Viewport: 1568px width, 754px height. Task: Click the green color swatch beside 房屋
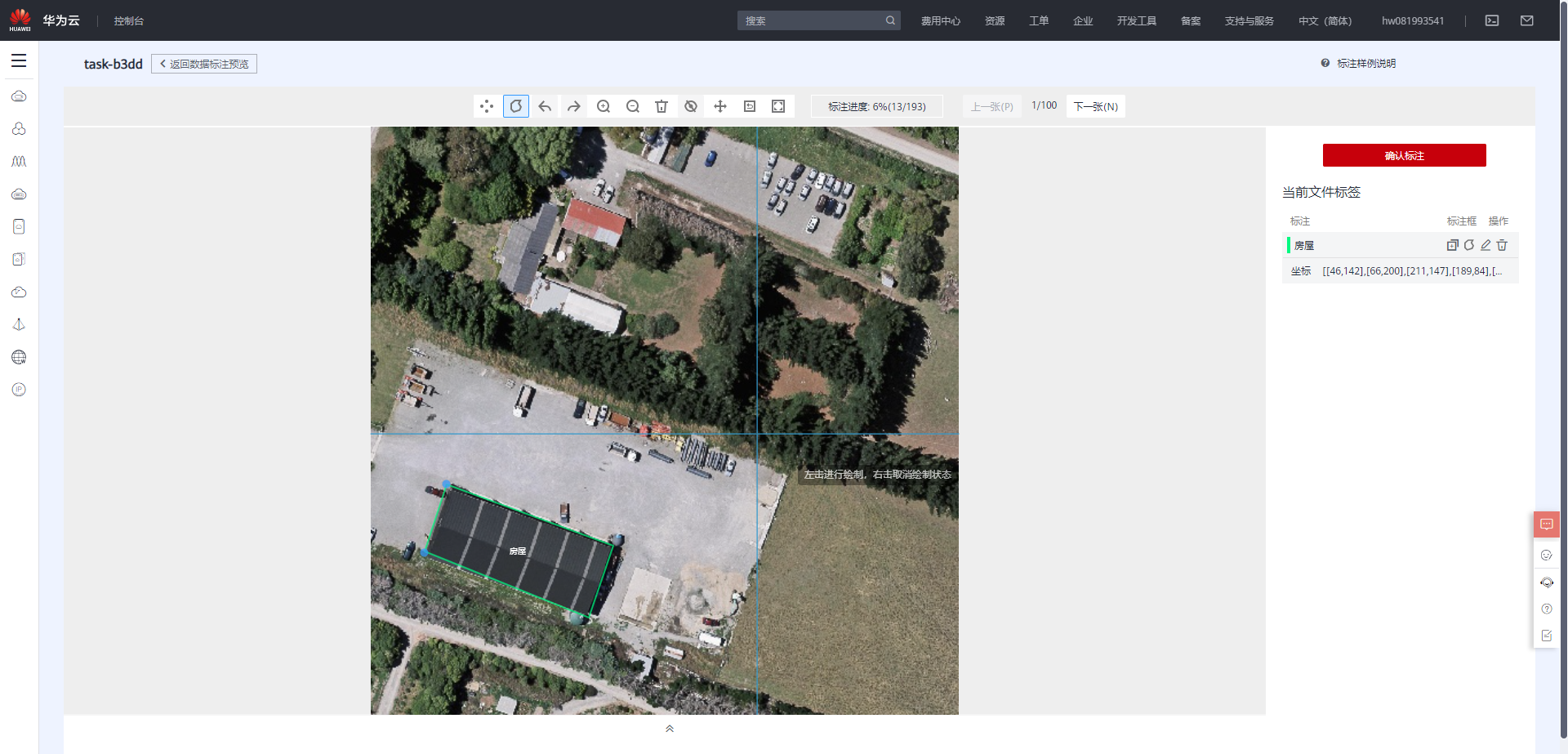pyautogui.click(x=1289, y=245)
